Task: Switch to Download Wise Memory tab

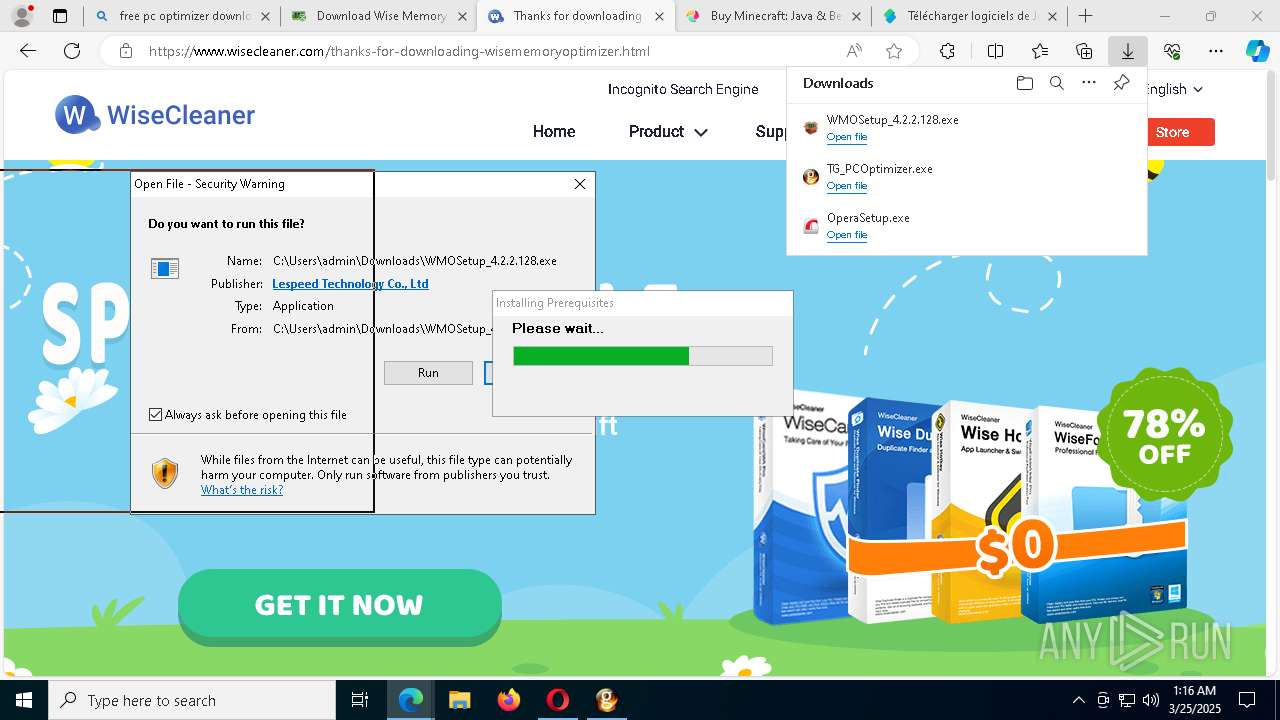Action: [380, 16]
